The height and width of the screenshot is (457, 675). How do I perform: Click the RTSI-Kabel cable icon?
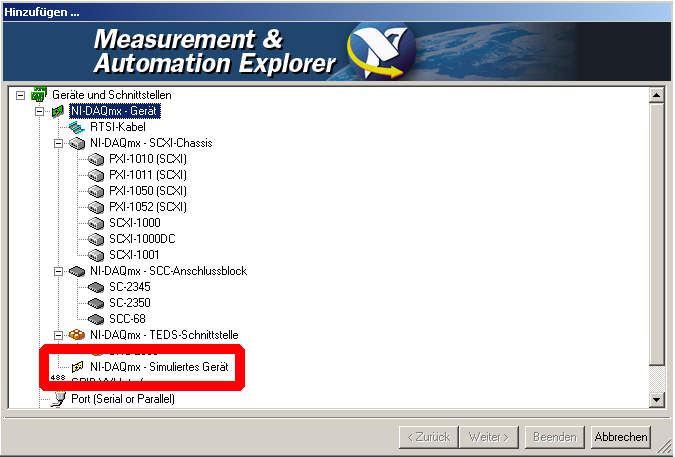(77, 127)
